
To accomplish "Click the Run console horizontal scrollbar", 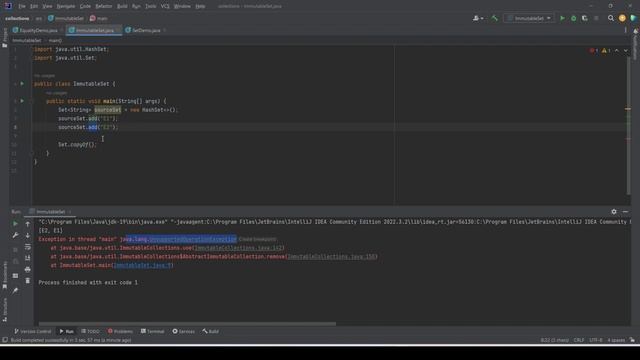I will pos(187,324).
